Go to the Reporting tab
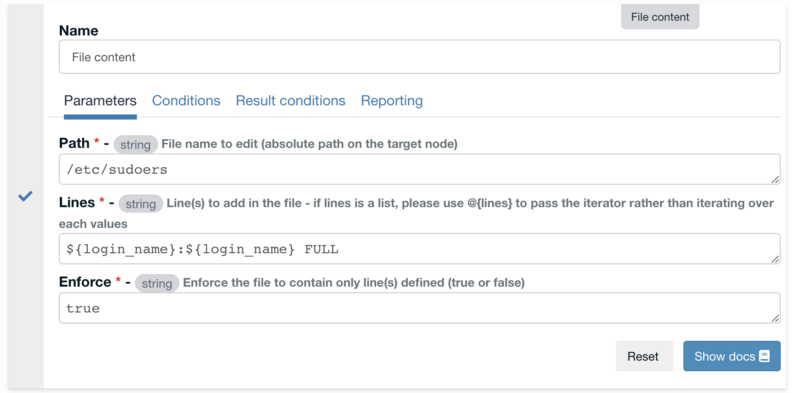 coord(392,101)
